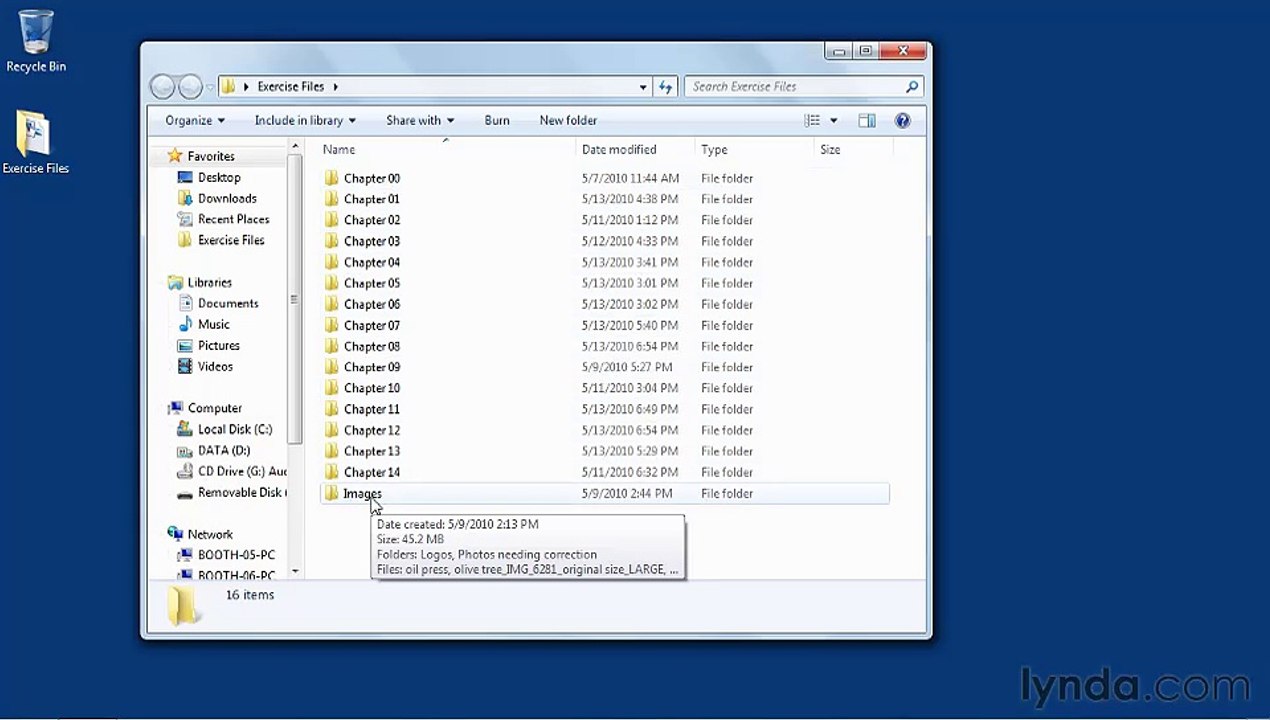Image resolution: width=1270 pixels, height=720 pixels.
Task: Click the 5/7/2010 11:44 AM date cell
Action: click(630, 178)
